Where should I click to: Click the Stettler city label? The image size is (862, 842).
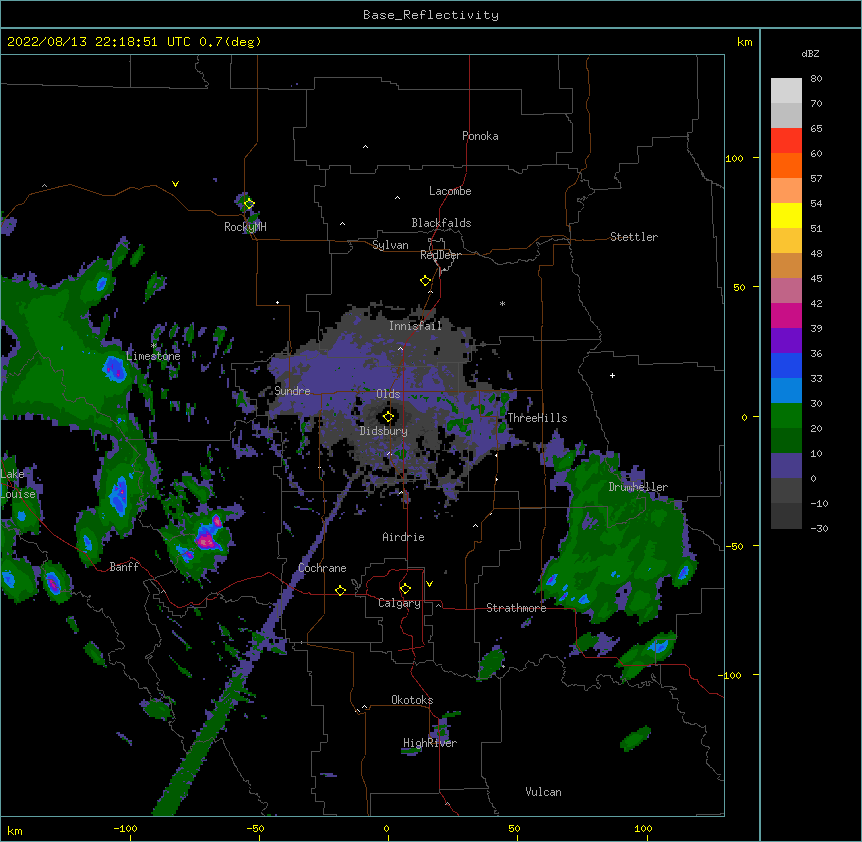634,237
